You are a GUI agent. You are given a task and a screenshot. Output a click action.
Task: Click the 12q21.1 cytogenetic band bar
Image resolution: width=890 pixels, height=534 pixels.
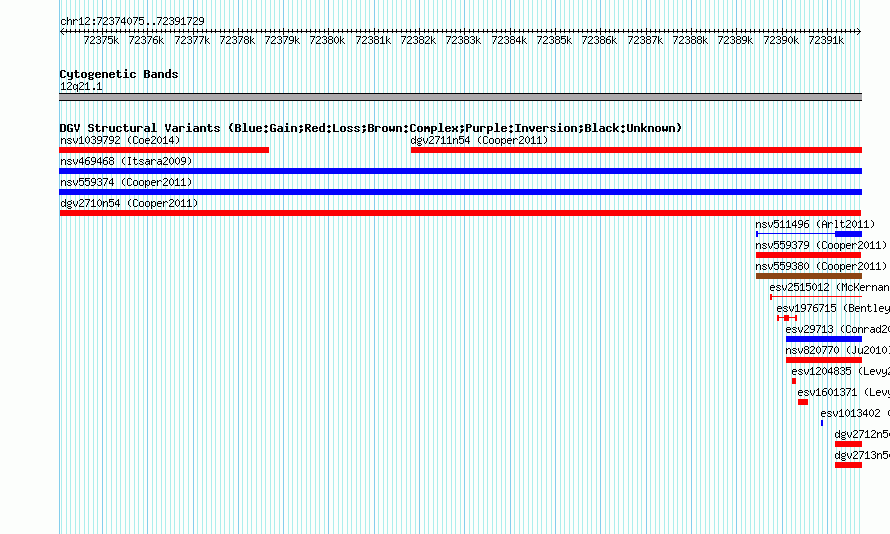click(460, 97)
